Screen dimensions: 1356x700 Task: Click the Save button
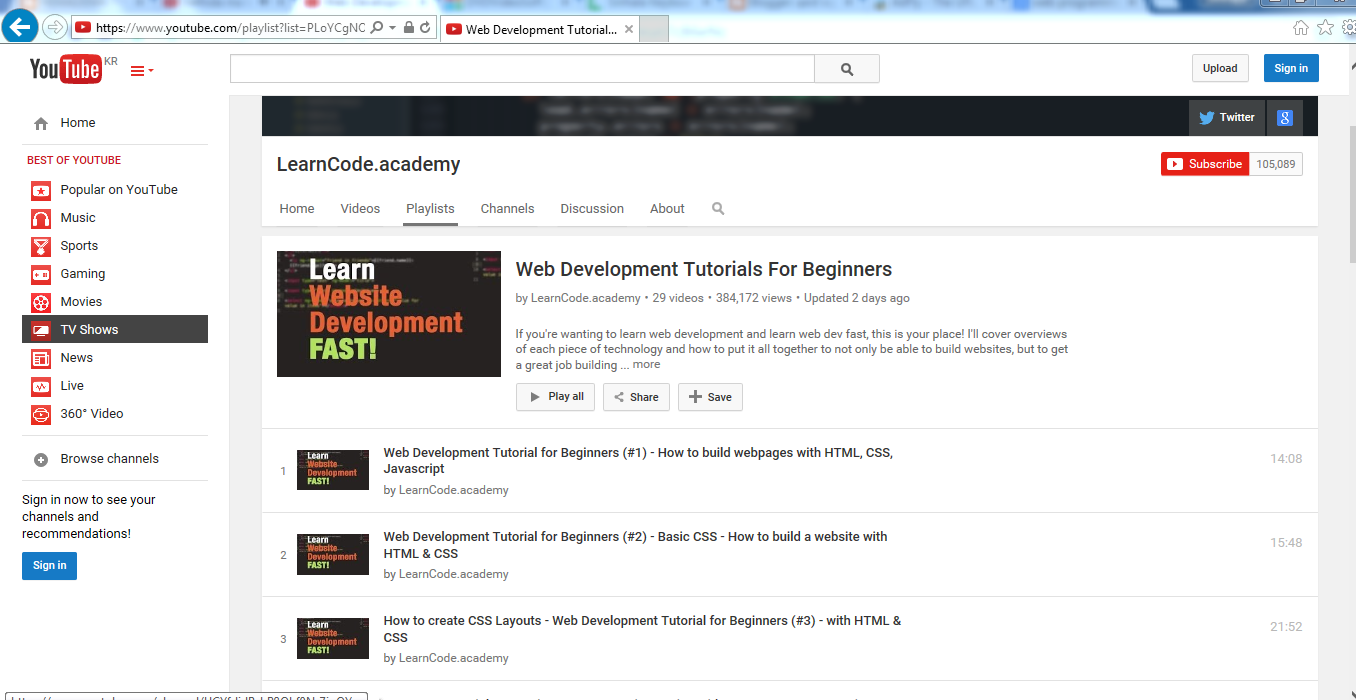(710, 397)
